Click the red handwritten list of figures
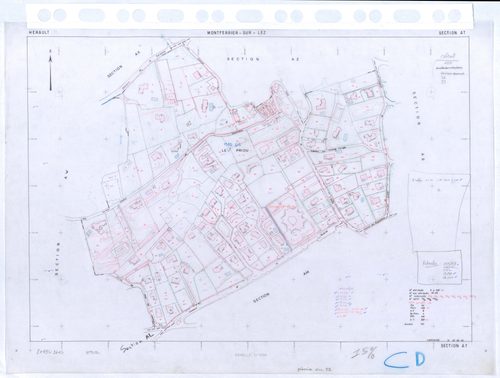The height and width of the screenshot is (378, 500). pyautogui.click(x=350, y=303)
